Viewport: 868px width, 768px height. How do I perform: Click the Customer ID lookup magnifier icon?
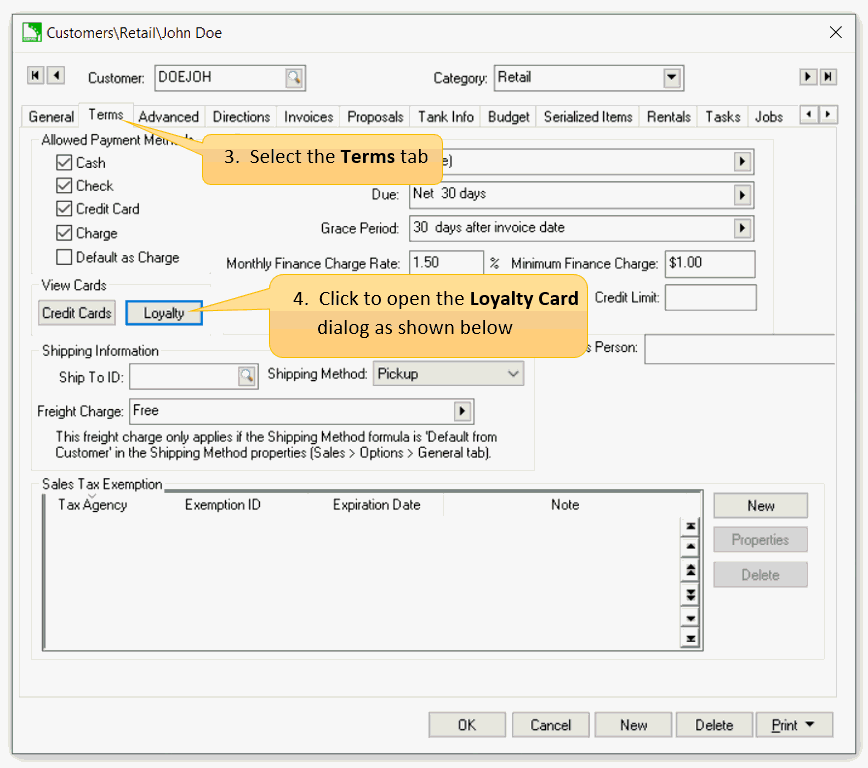click(293, 77)
